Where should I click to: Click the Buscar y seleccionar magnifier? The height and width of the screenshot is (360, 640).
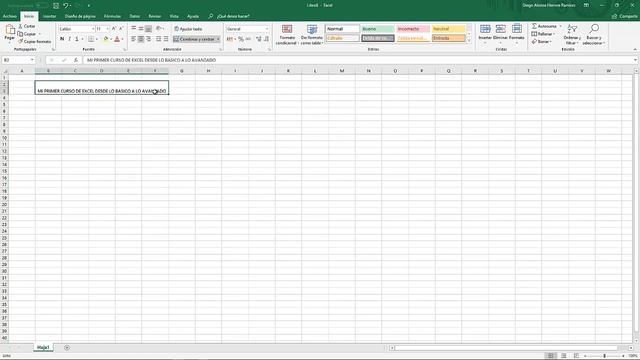click(594, 29)
